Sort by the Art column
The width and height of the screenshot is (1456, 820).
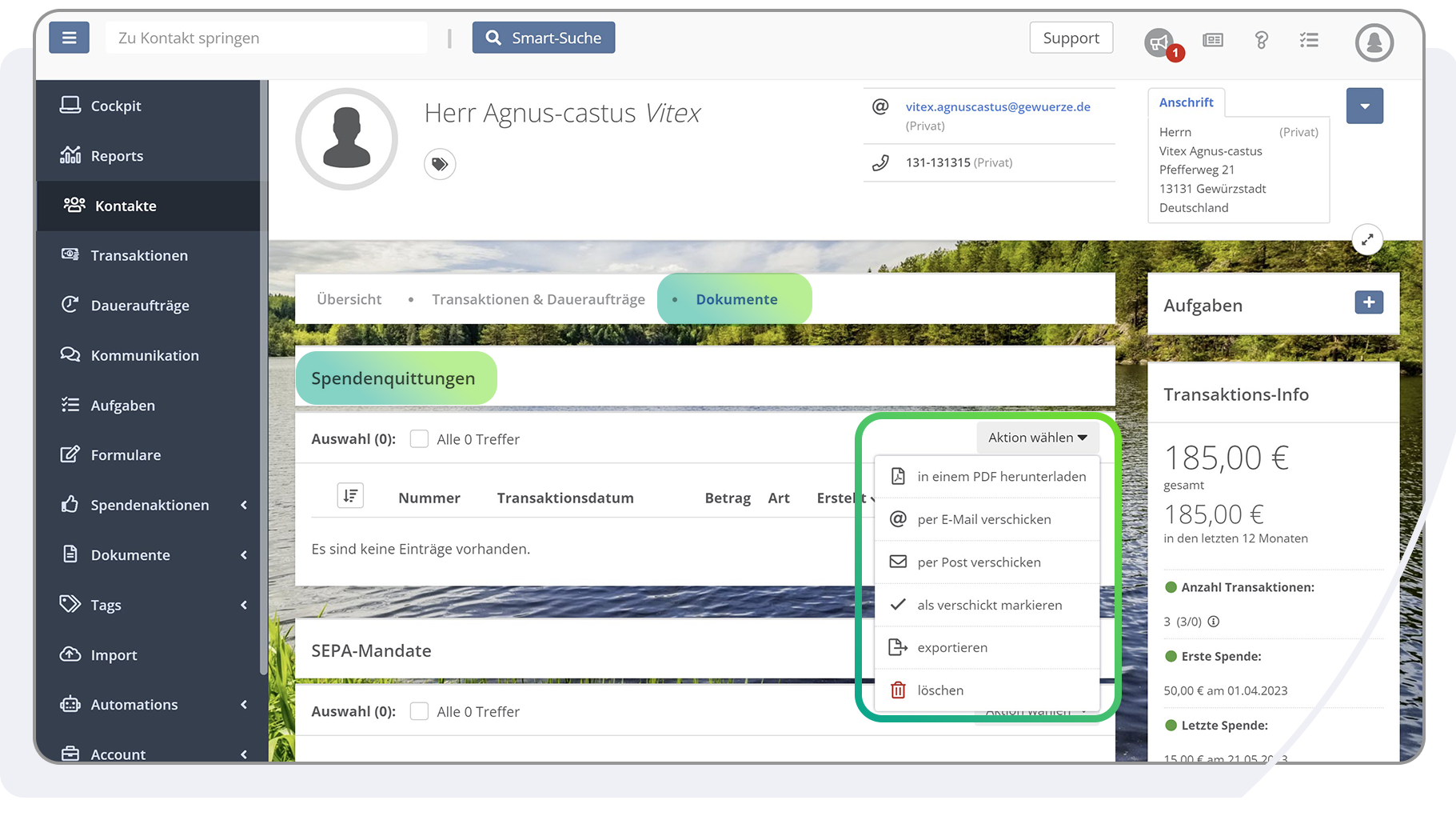coord(779,498)
